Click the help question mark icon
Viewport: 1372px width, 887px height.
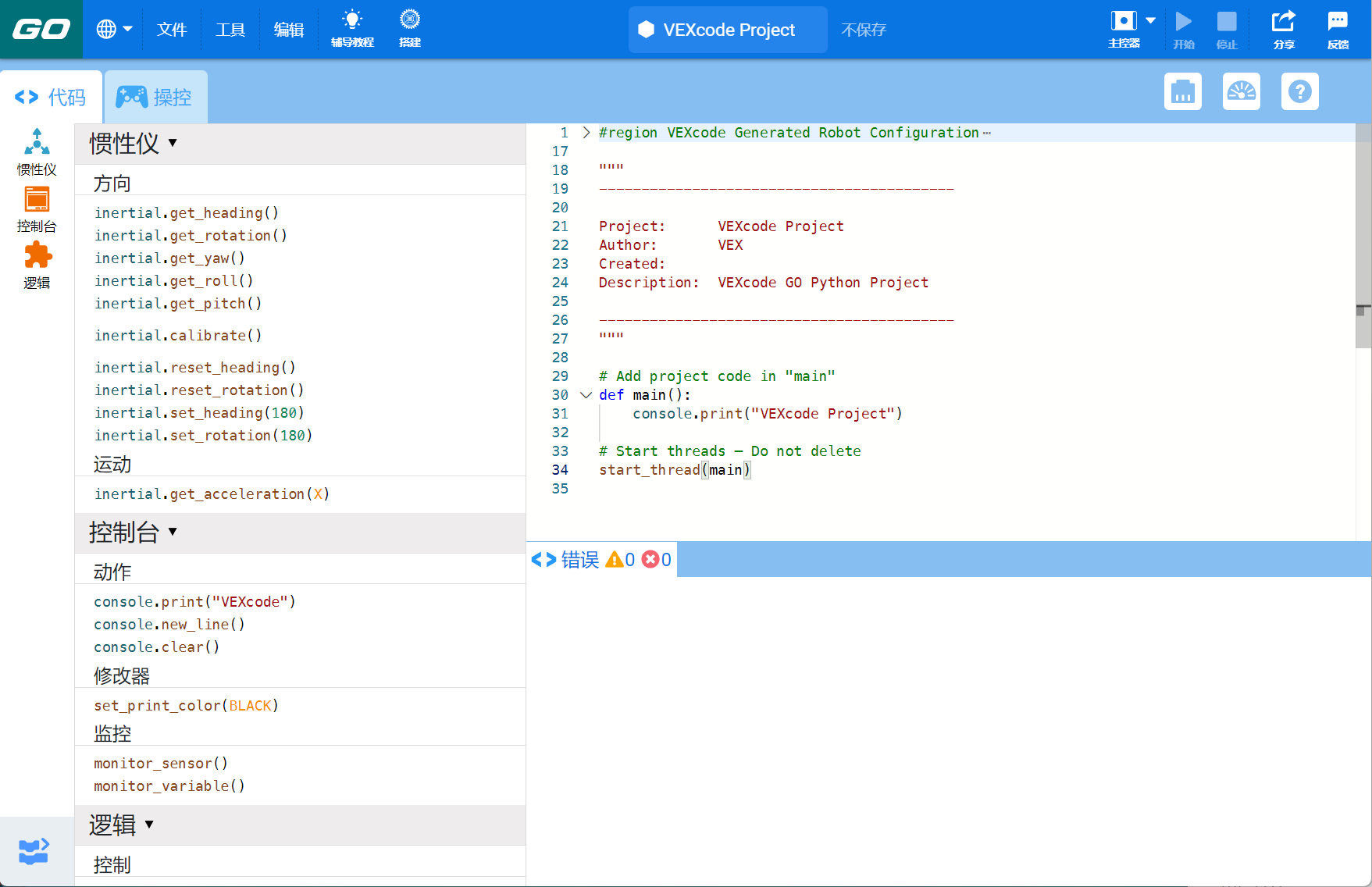[x=1299, y=91]
